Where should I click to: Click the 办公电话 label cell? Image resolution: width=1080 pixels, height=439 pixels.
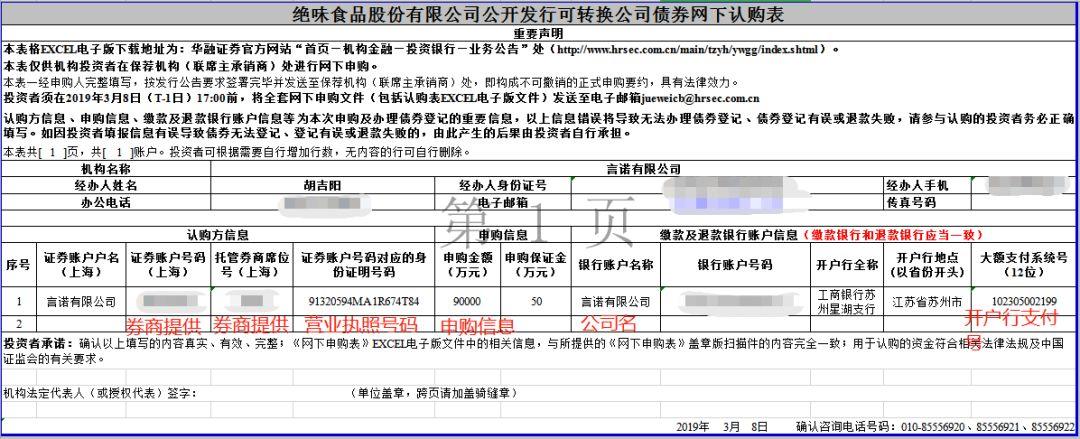106,203
